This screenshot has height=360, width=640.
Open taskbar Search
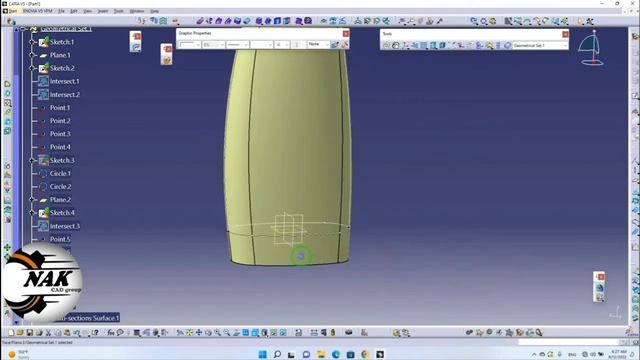(277, 354)
